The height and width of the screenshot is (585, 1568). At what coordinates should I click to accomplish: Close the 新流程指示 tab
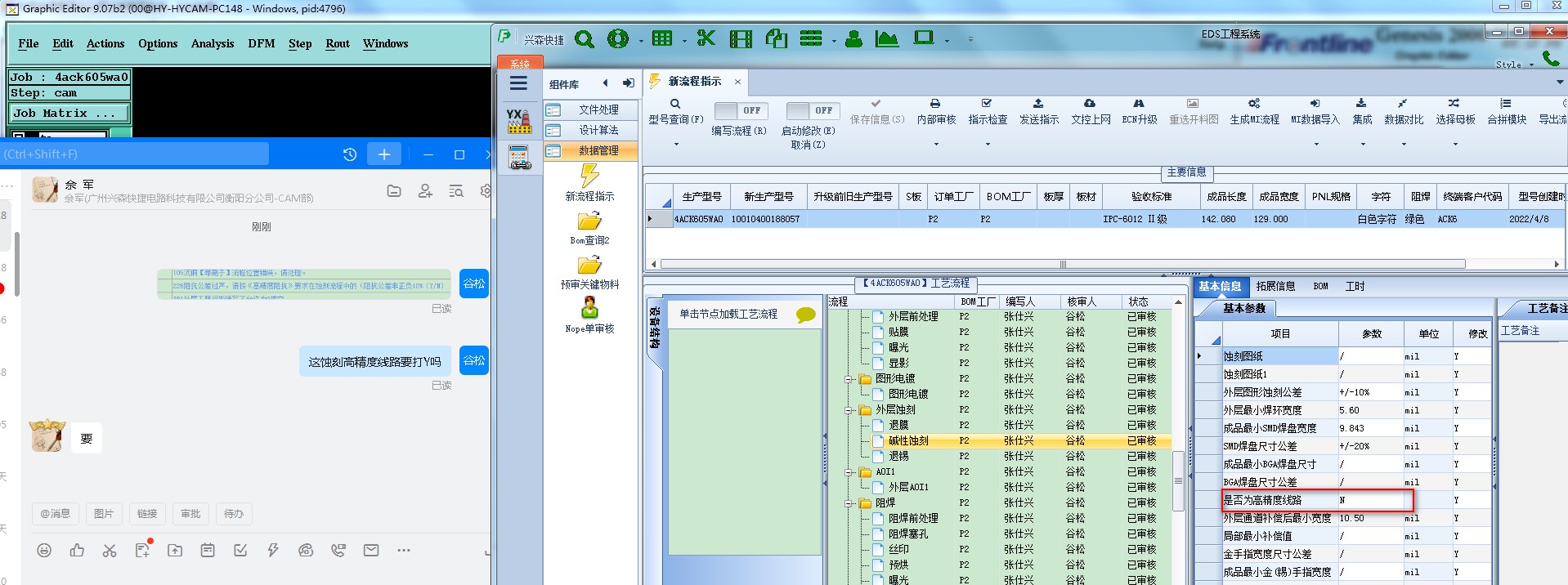737,82
